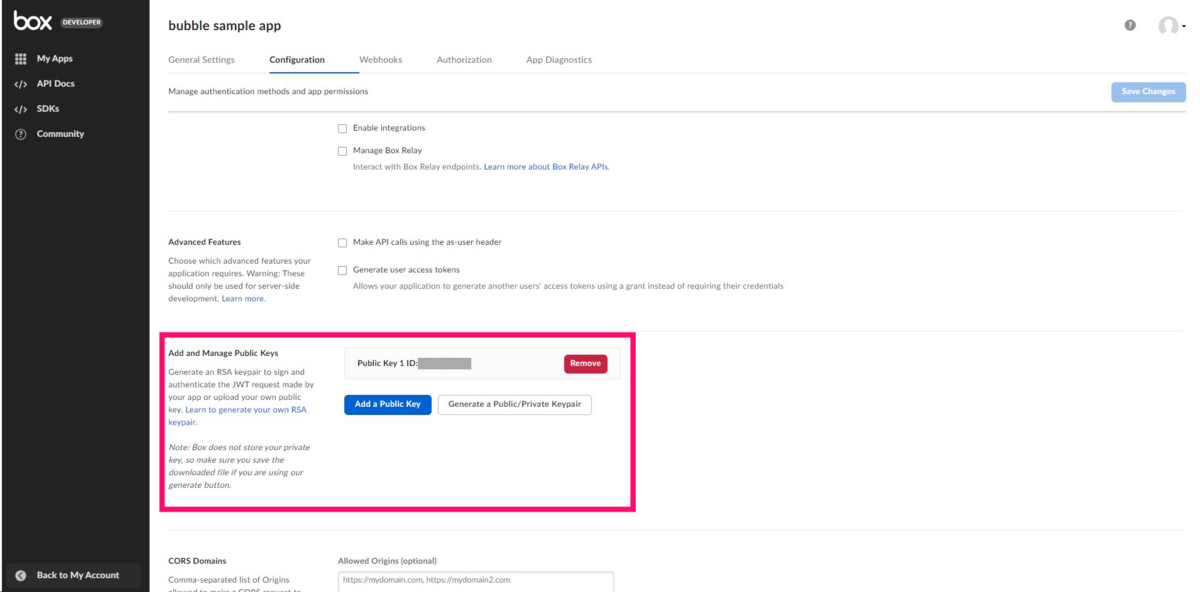
Task: Click Add a Public Key
Action: [388, 404]
